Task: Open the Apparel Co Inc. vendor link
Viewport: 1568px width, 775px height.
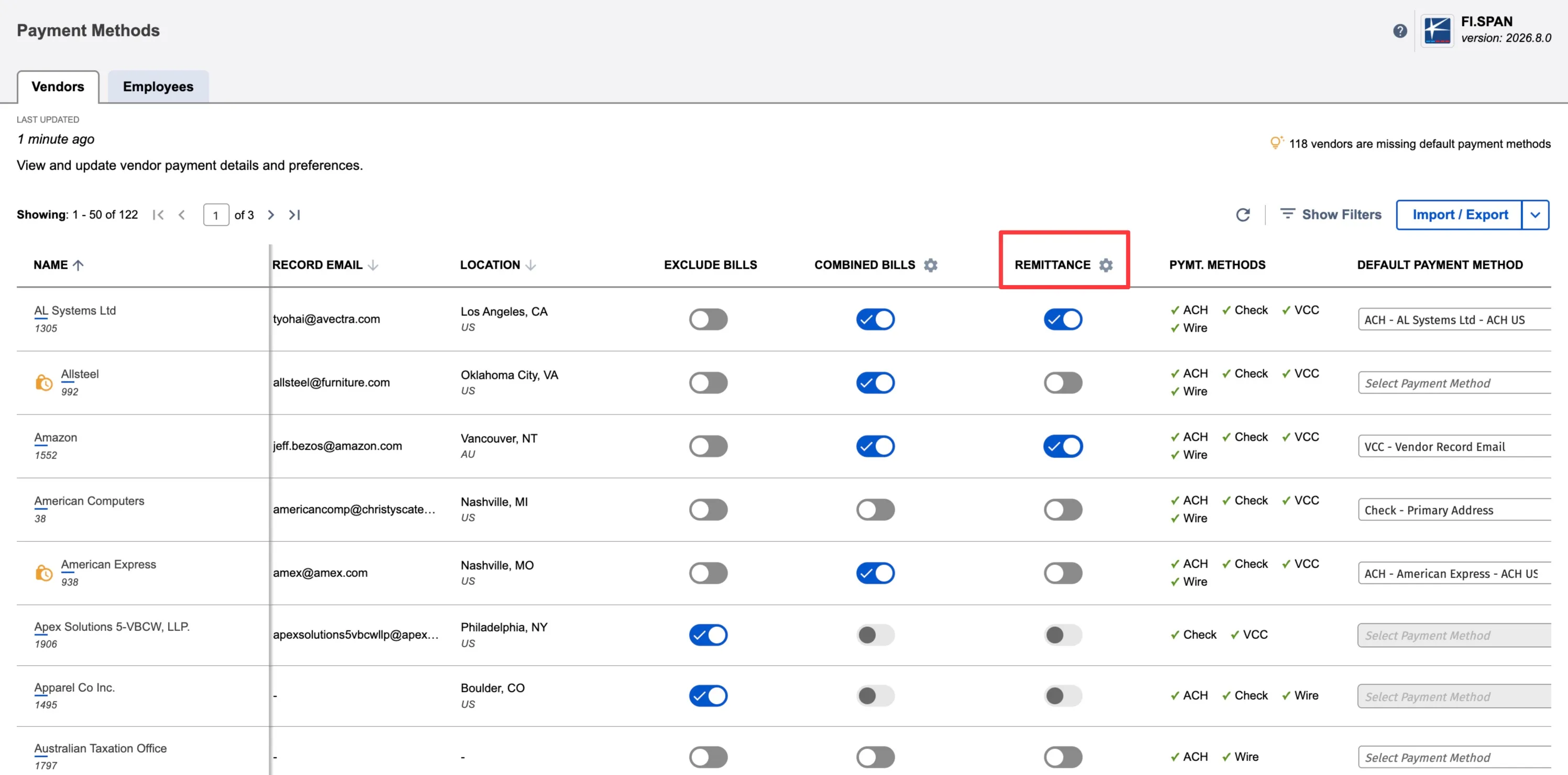Action: (x=74, y=687)
